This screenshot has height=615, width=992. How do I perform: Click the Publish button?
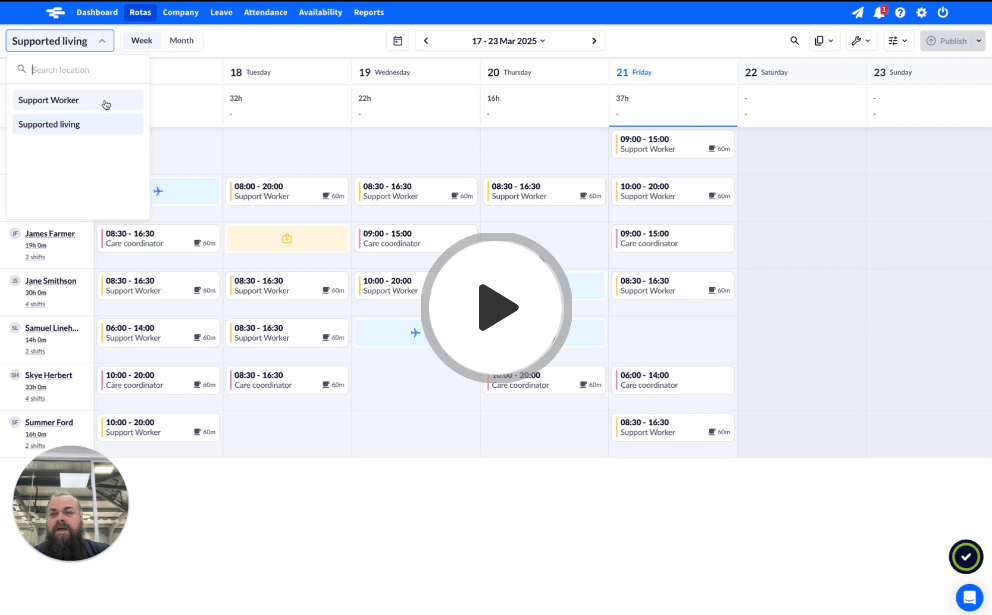click(x=946, y=41)
